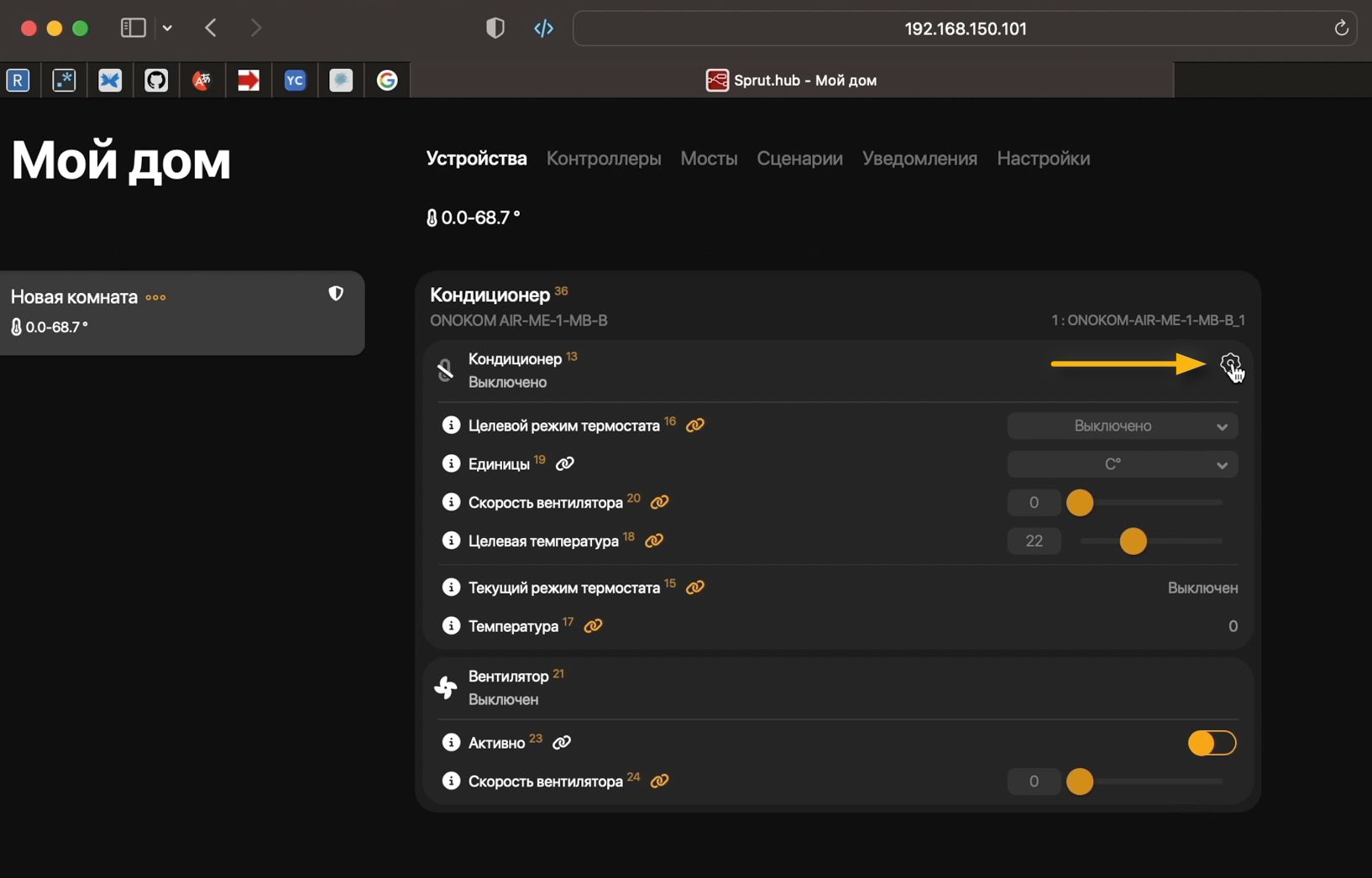Switch to the Сценарии tab
Image resolution: width=1372 pixels, height=878 pixels.
click(x=799, y=159)
